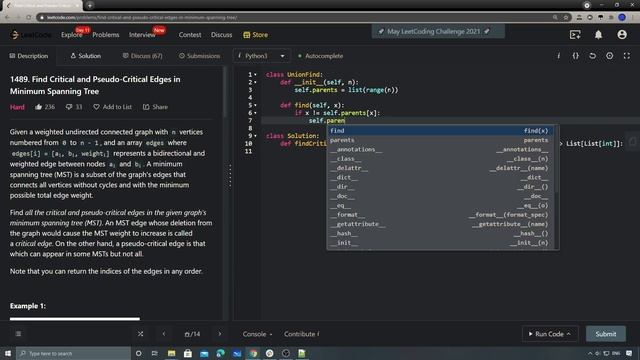Switch to the Solution tab

86,56
